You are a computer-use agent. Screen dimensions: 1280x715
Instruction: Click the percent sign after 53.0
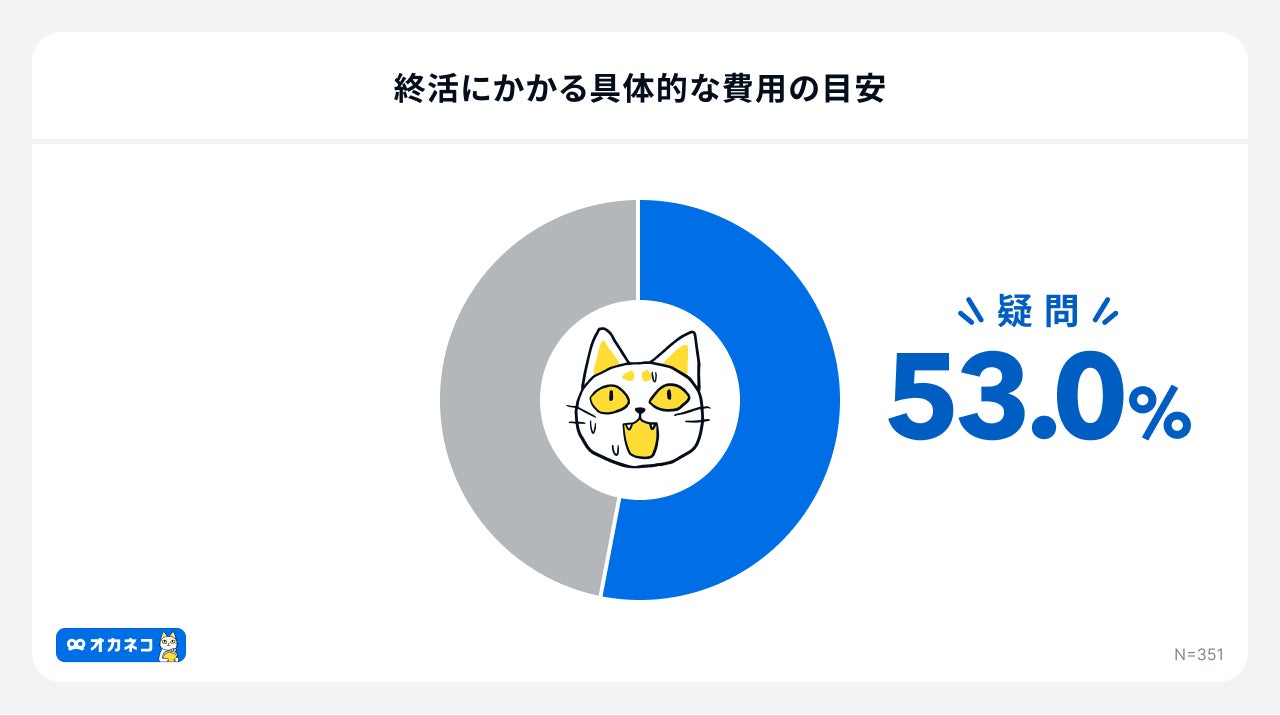[1160, 414]
